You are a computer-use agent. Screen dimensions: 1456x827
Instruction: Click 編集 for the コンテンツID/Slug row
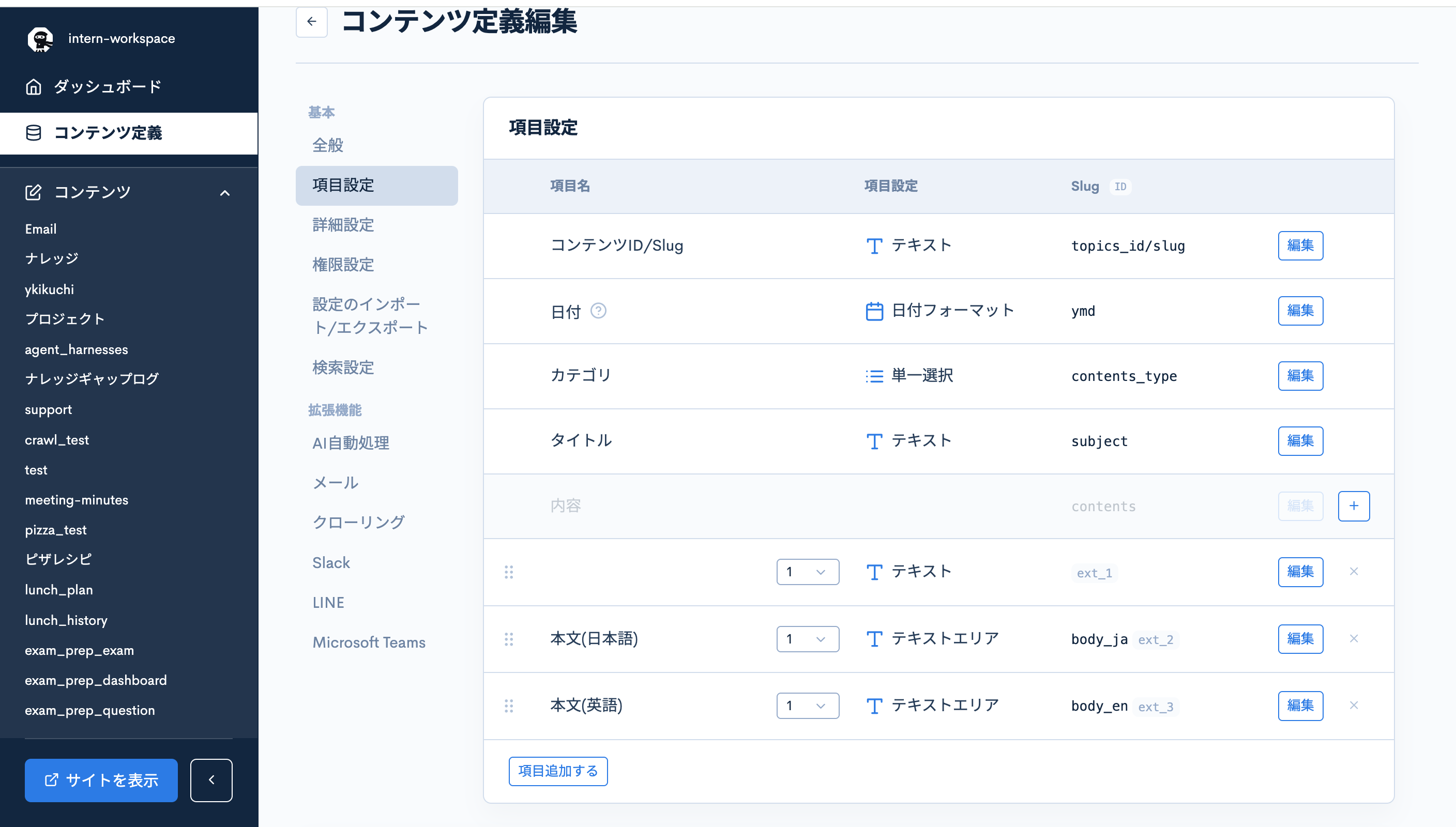pos(1300,246)
